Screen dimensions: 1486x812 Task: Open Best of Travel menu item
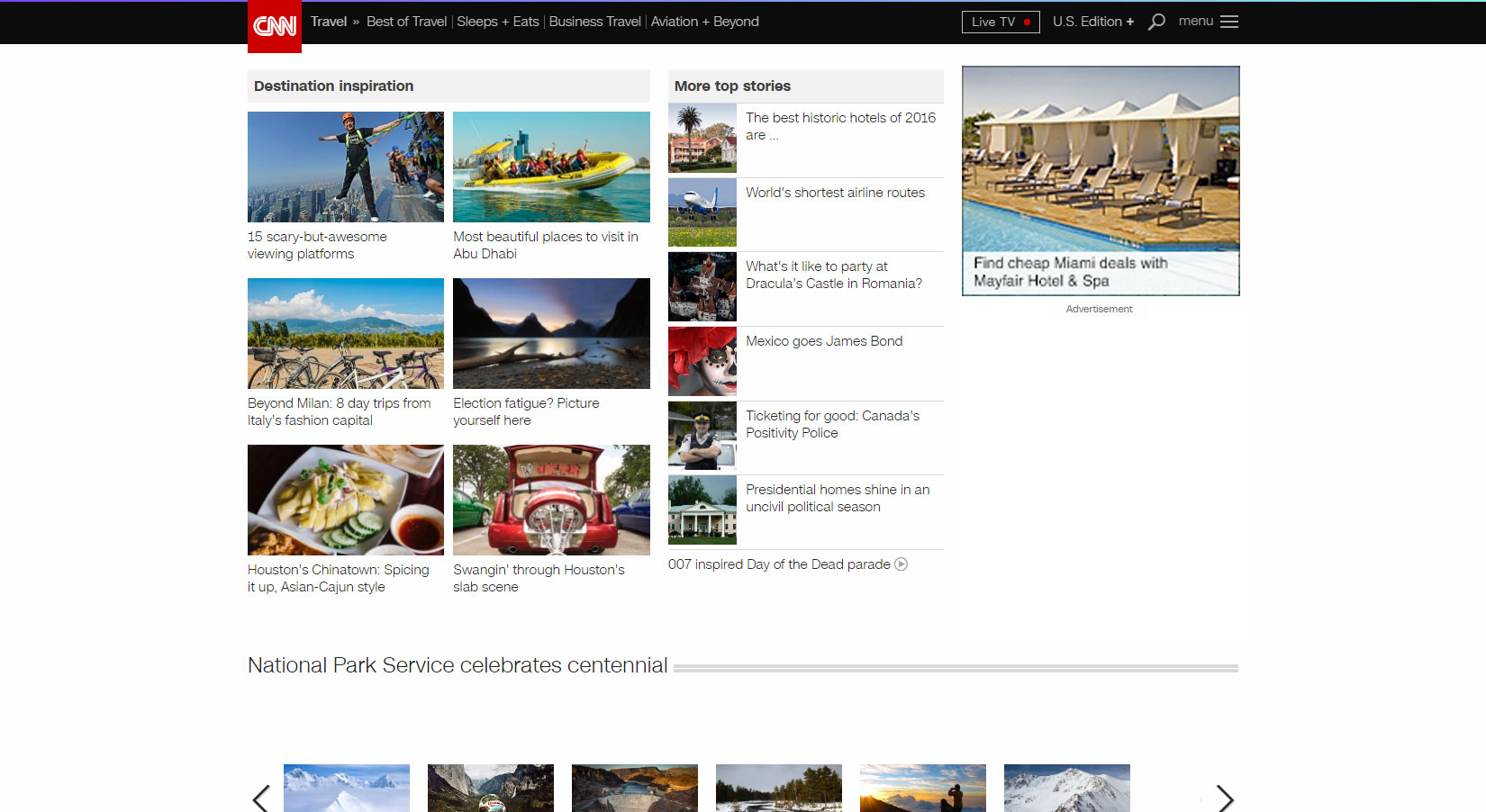coord(406,22)
